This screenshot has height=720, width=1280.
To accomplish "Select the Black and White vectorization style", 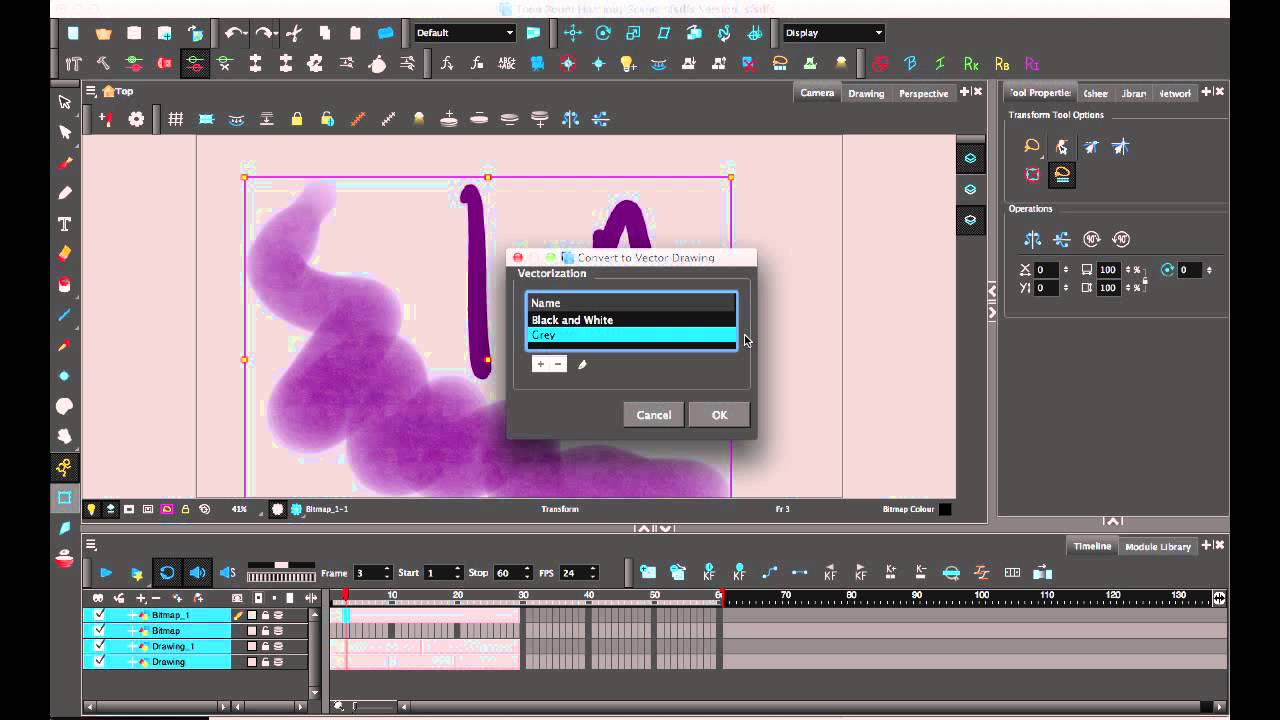I will [632, 320].
